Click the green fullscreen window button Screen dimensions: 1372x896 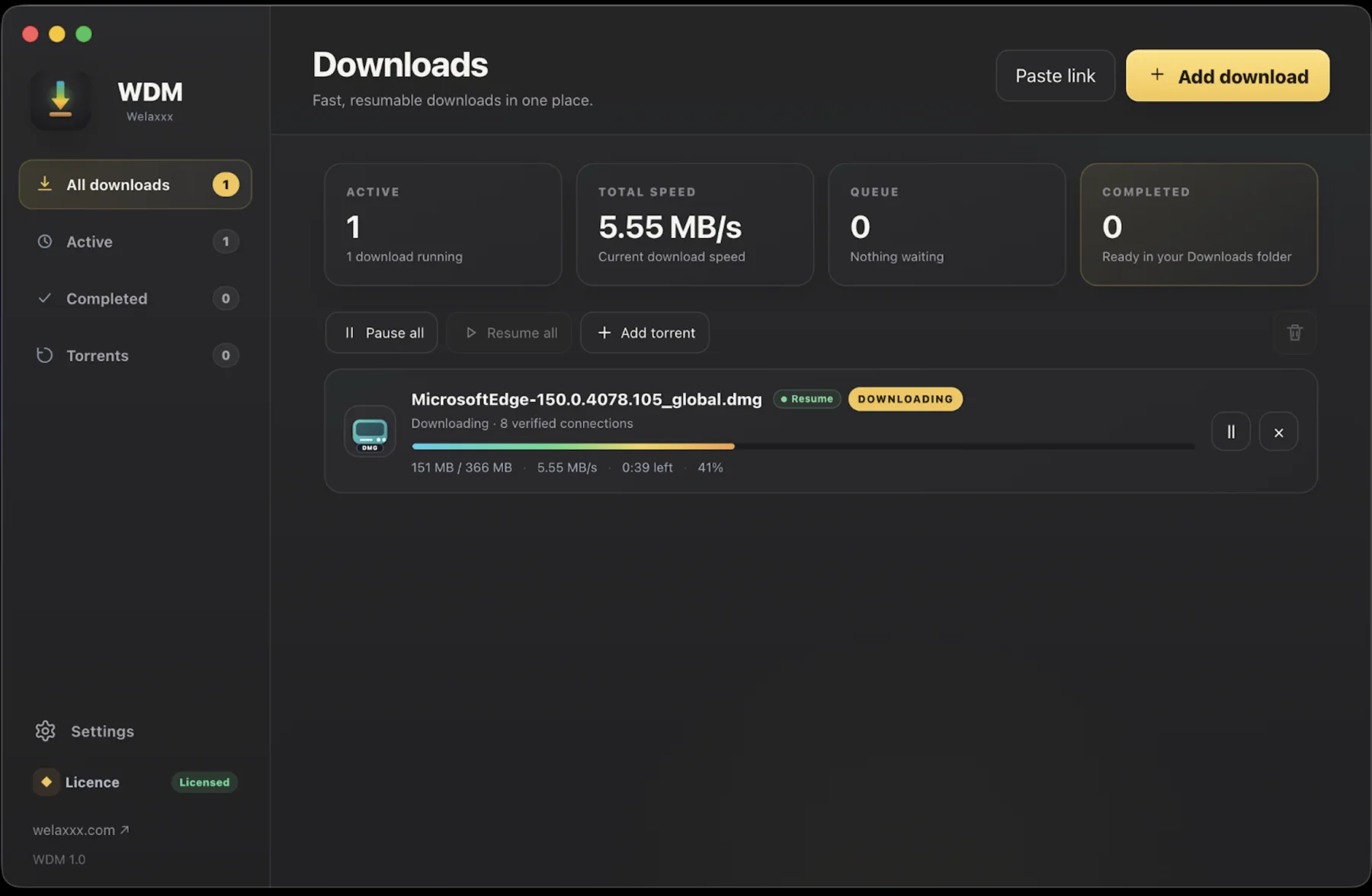click(x=84, y=34)
